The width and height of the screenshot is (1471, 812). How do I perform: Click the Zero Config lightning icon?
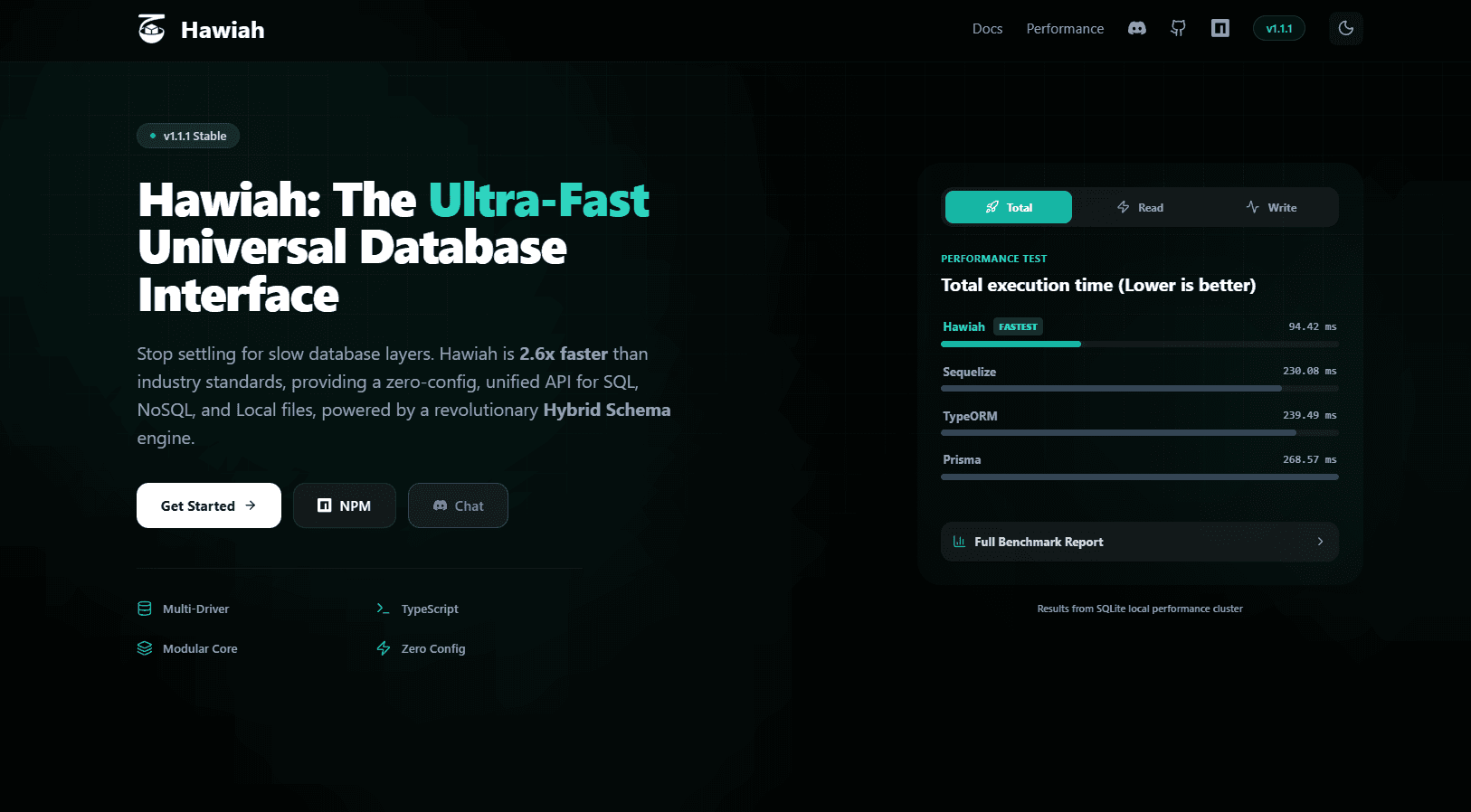point(384,648)
